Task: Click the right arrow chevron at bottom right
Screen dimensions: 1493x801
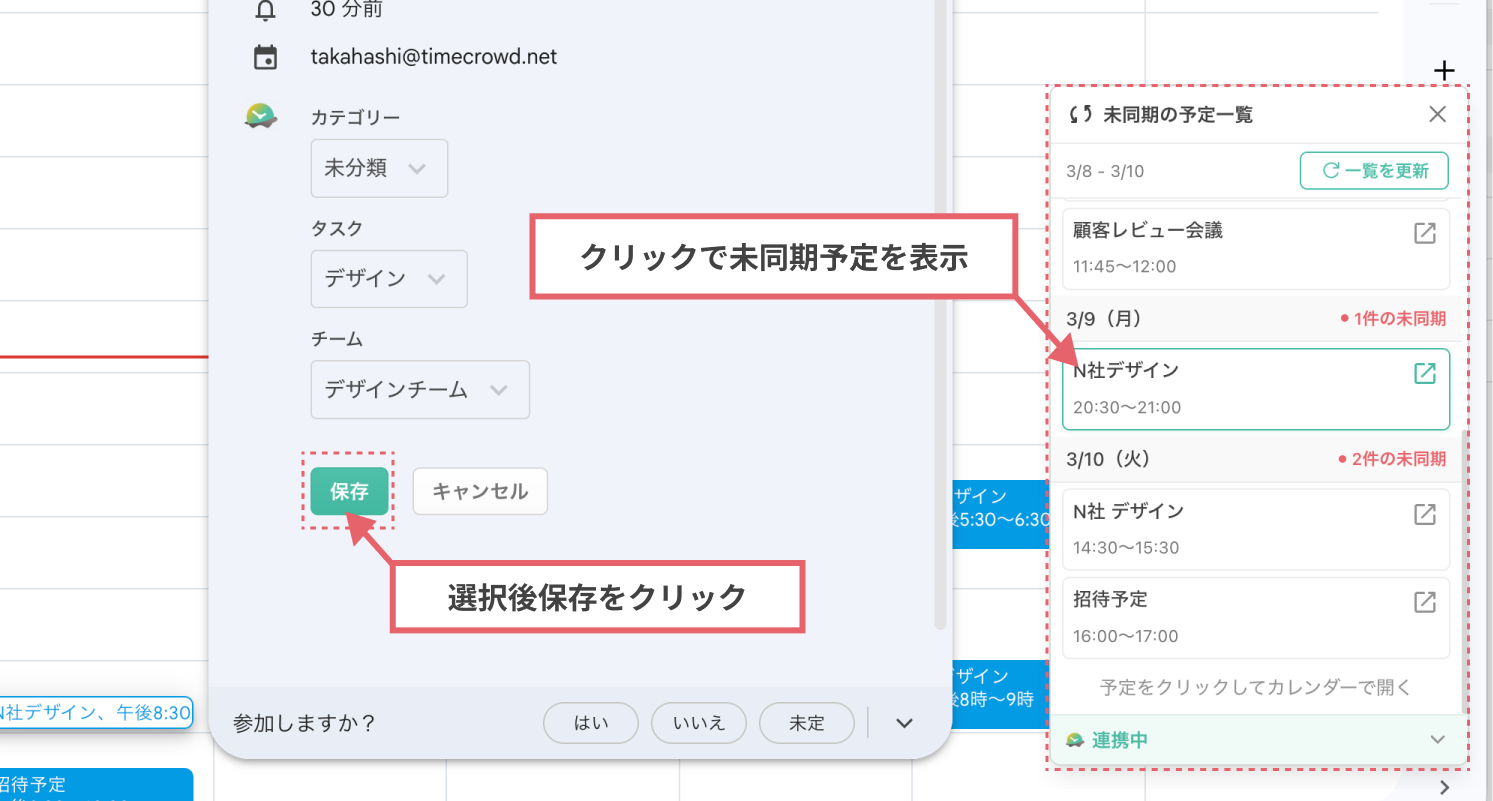Action: click(x=1445, y=787)
